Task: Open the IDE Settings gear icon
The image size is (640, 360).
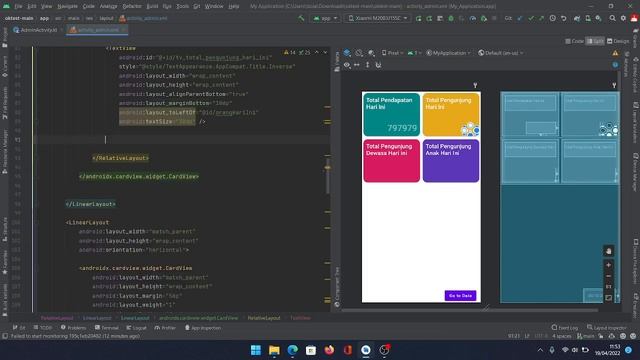Action: tap(623, 18)
